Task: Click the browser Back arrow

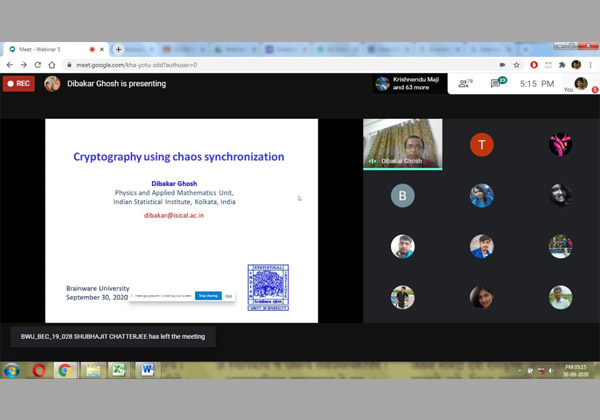Action: point(10,65)
